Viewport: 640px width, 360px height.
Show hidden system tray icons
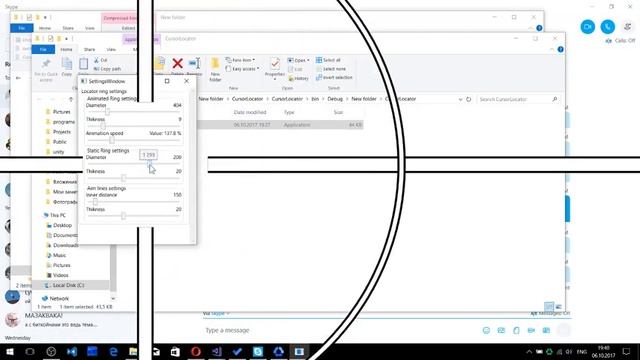click(x=529, y=351)
